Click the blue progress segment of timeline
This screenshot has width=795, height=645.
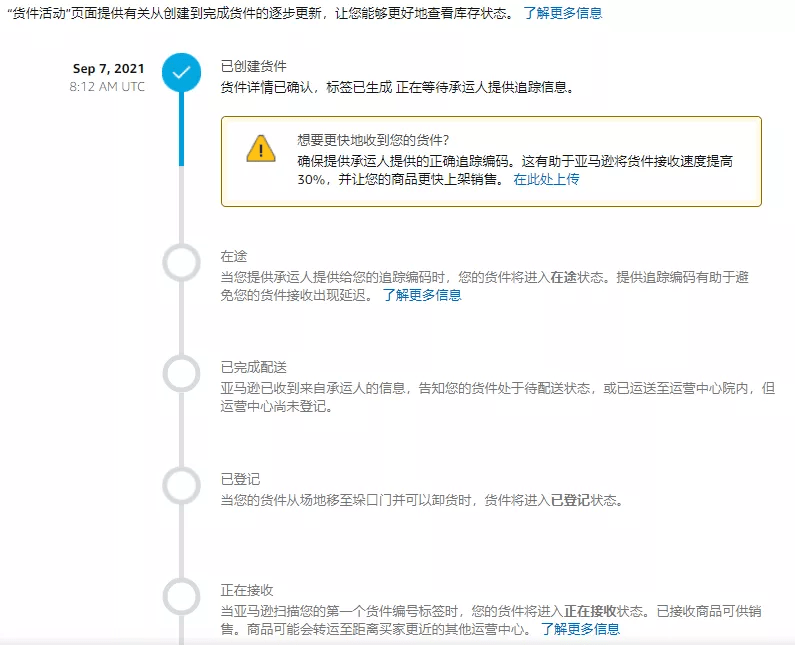click(181, 130)
